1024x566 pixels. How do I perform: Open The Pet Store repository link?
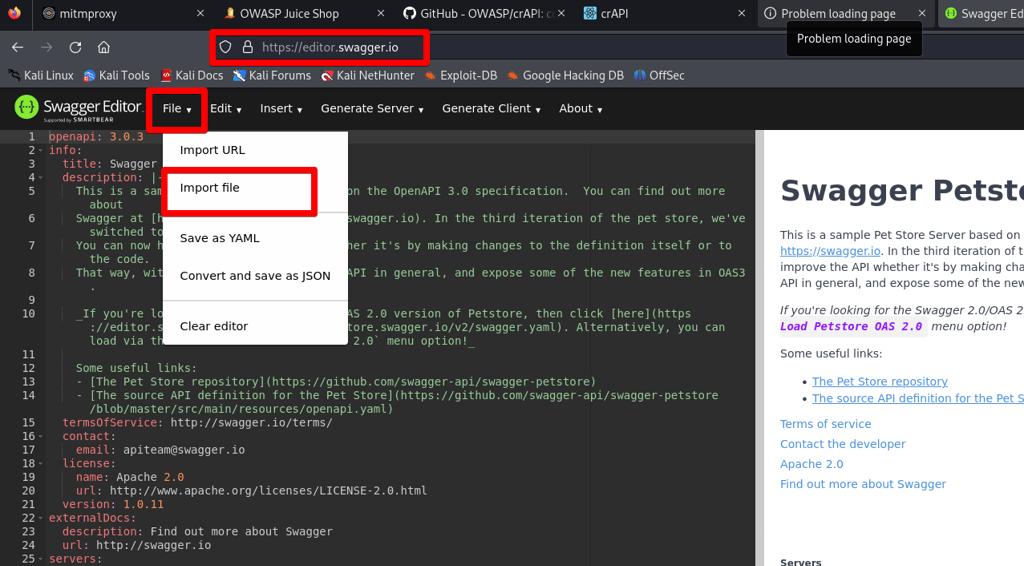pos(880,381)
